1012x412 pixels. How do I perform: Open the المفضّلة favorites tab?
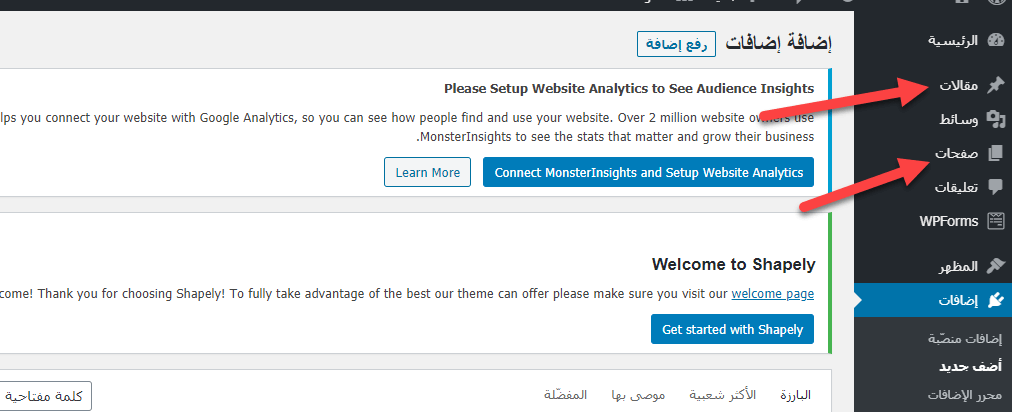(x=565, y=395)
